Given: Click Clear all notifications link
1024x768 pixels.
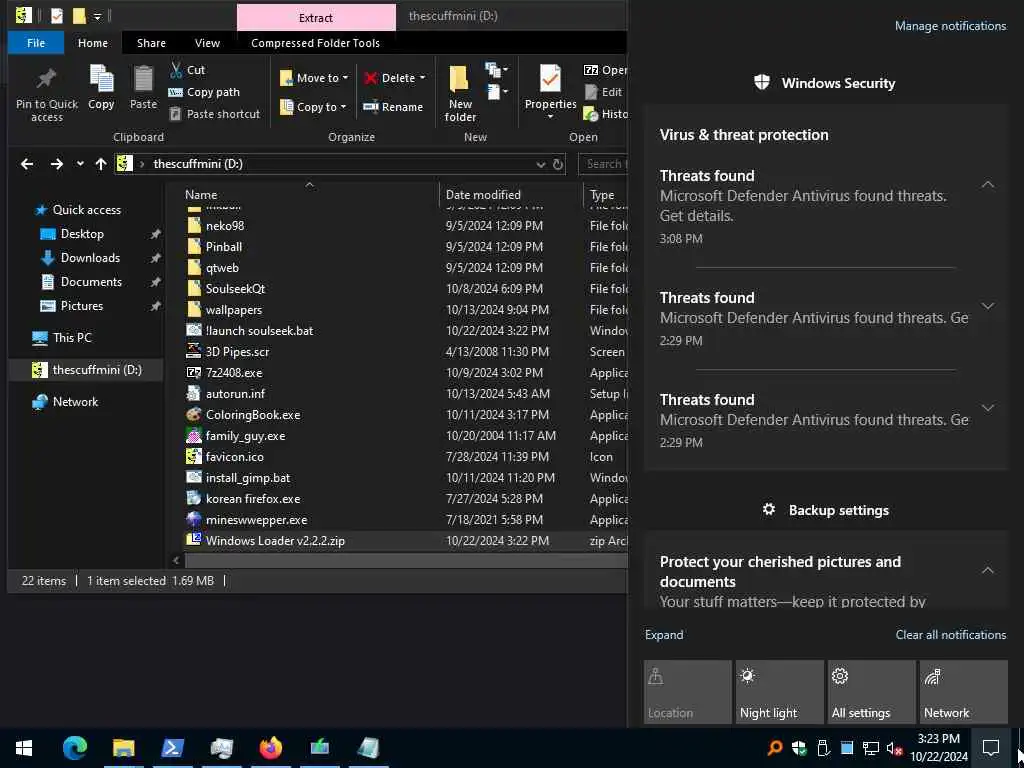Looking at the screenshot, I should [951, 635].
